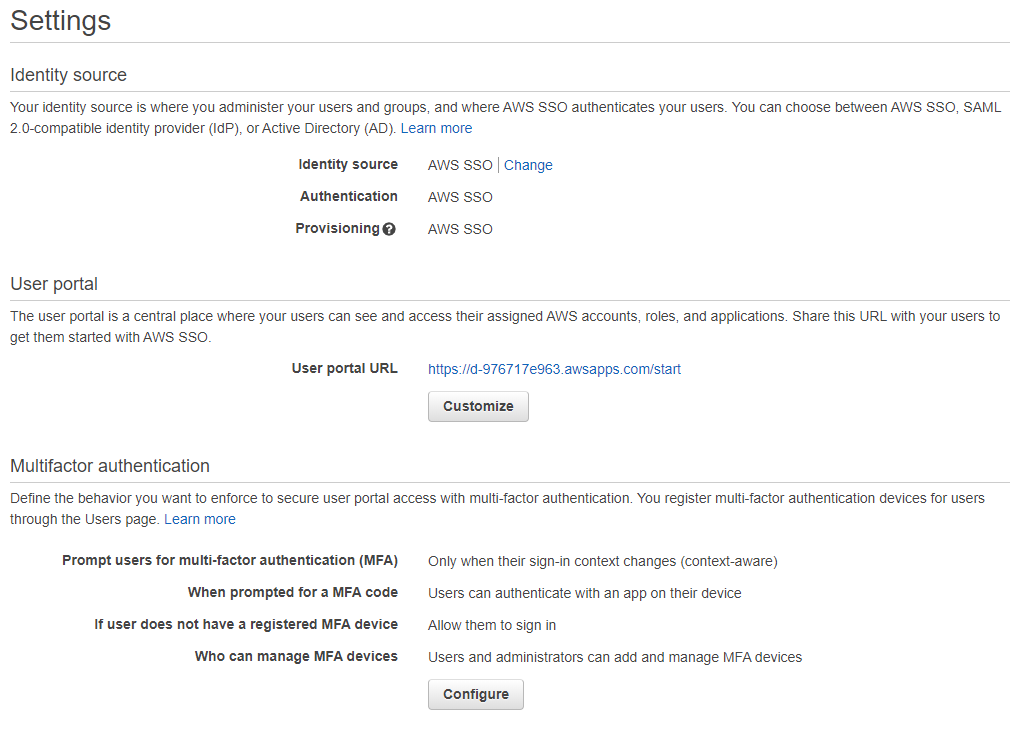Open Learn more link under Identity source
Screen dimensions: 1023x731
coord(436,128)
